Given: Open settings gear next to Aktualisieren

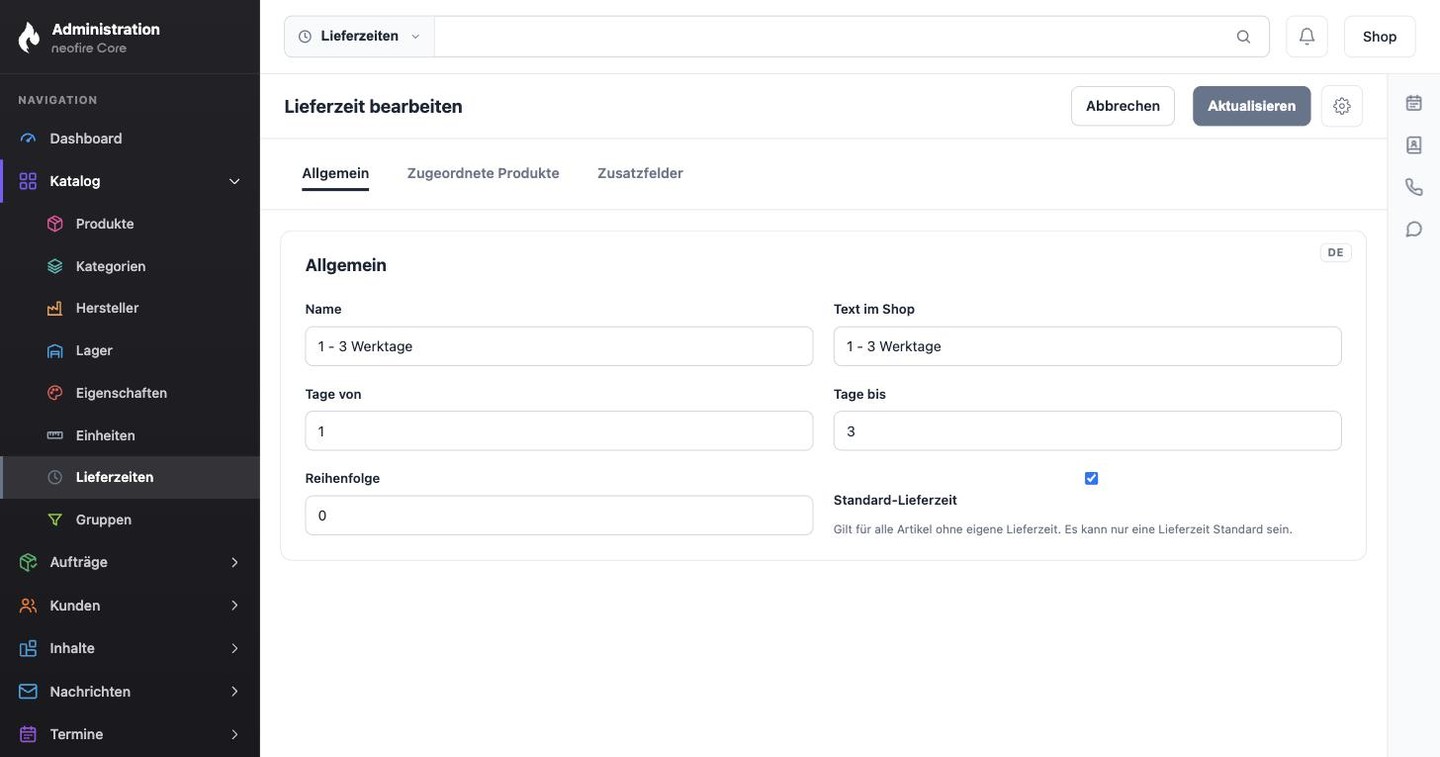Looking at the screenshot, I should 1342,106.
